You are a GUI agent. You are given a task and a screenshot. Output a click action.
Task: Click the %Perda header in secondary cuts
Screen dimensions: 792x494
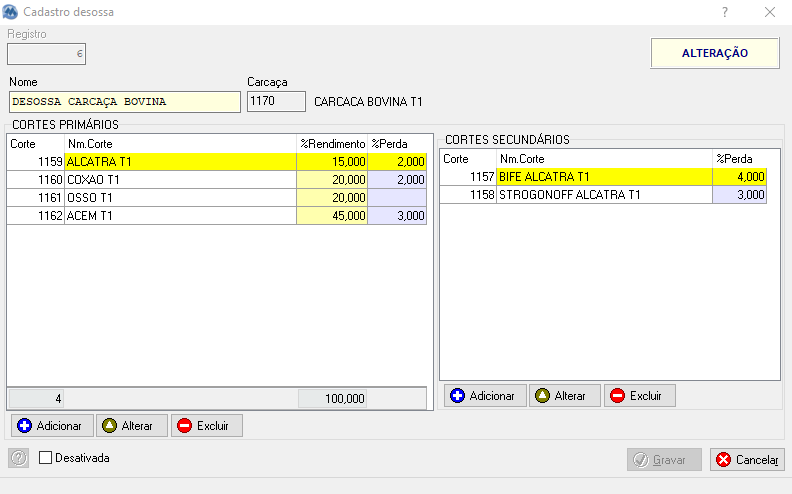point(739,159)
